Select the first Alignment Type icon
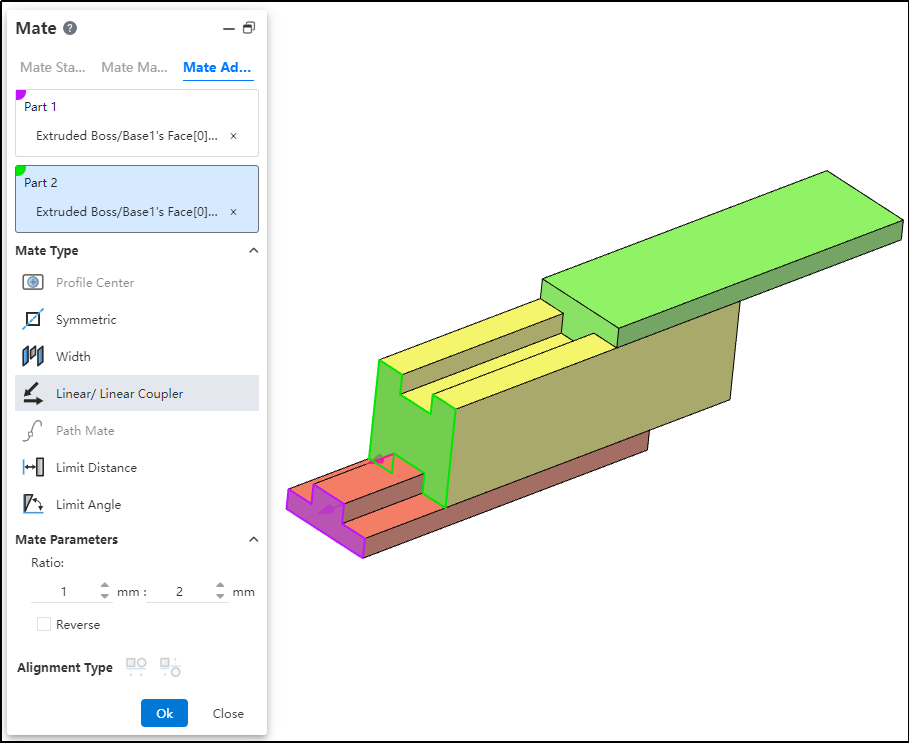The height and width of the screenshot is (744, 909). click(x=136, y=667)
